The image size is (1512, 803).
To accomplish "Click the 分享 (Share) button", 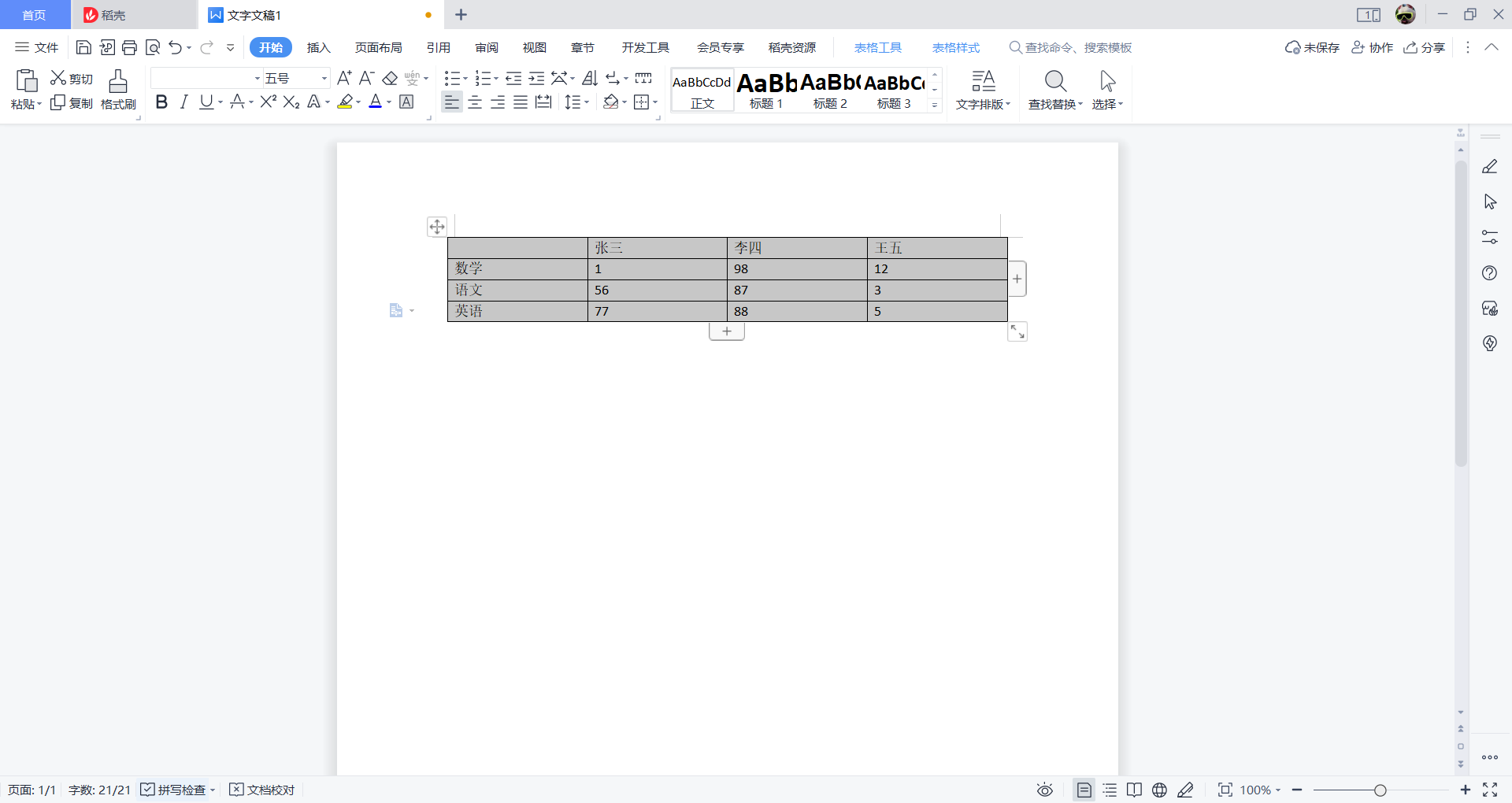I will pyautogui.click(x=1425, y=48).
